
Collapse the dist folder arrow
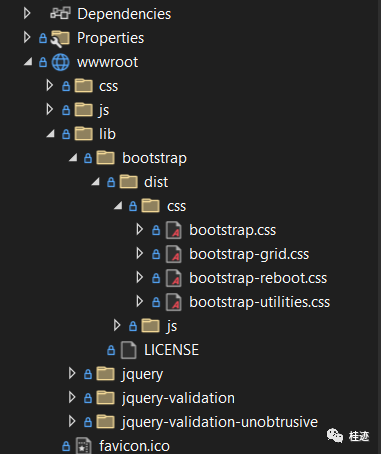click(96, 182)
